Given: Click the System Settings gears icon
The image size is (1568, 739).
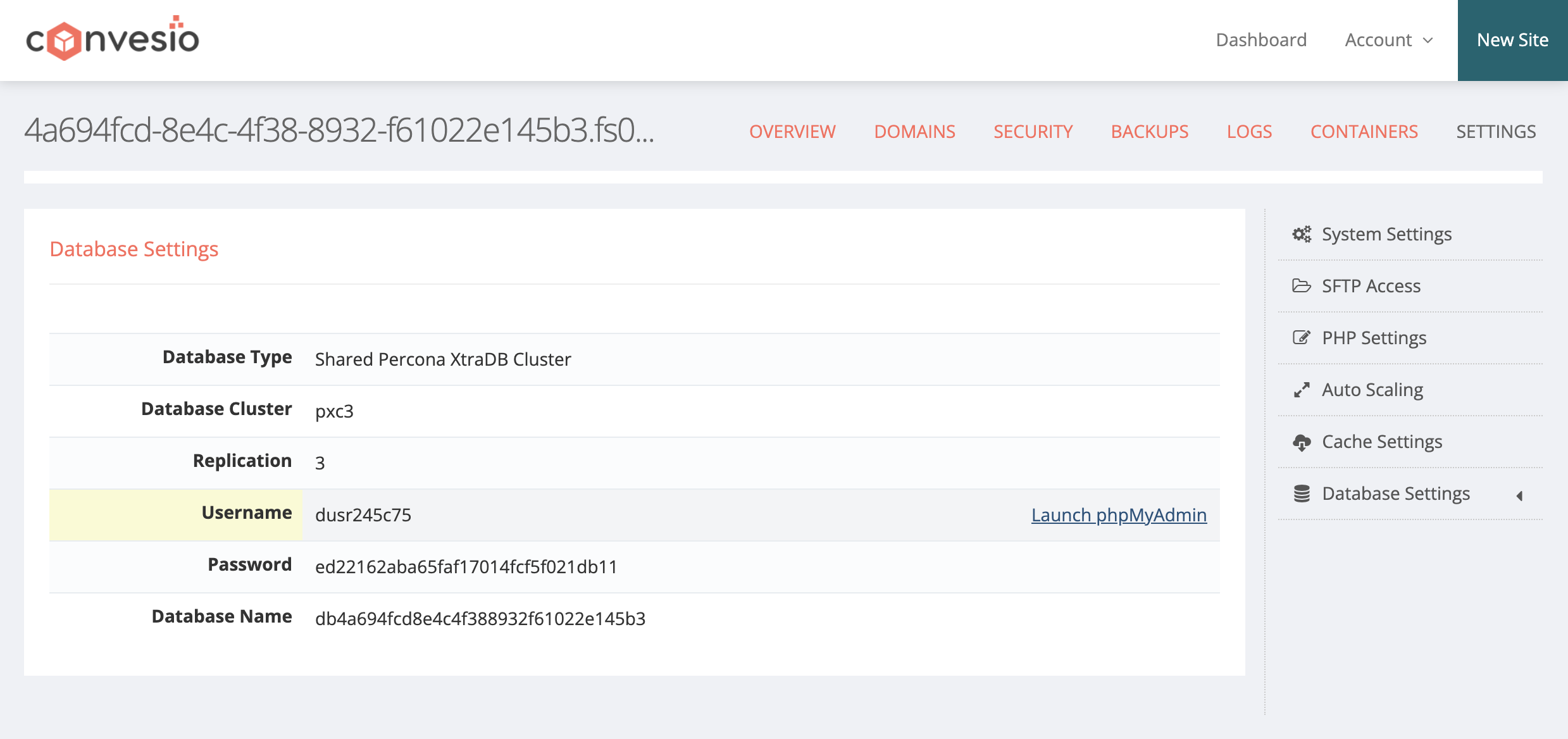Looking at the screenshot, I should point(1302,234).
